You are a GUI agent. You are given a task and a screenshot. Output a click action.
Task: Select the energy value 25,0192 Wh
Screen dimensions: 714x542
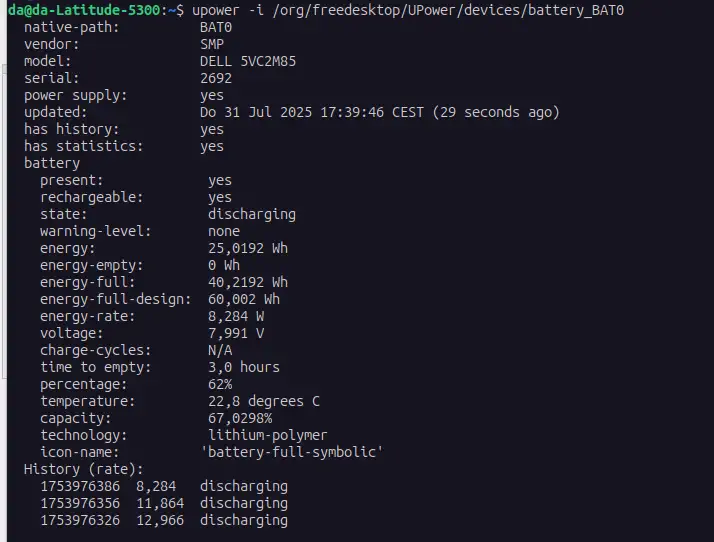[248, 248]
